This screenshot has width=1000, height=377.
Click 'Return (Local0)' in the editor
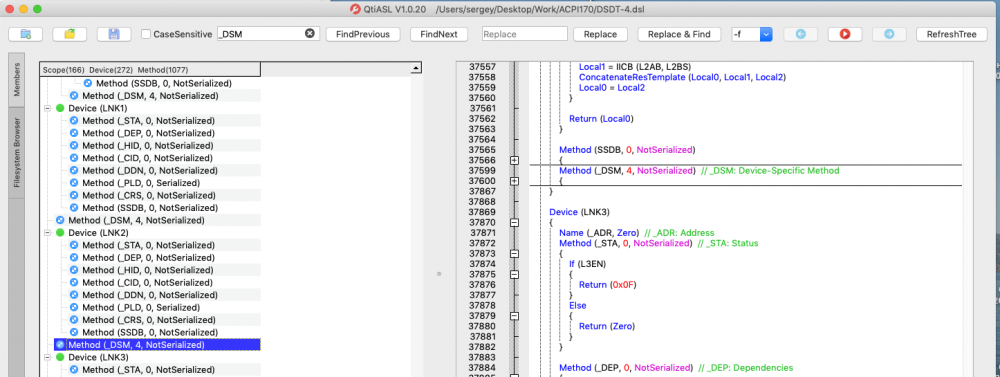(601, 119)
